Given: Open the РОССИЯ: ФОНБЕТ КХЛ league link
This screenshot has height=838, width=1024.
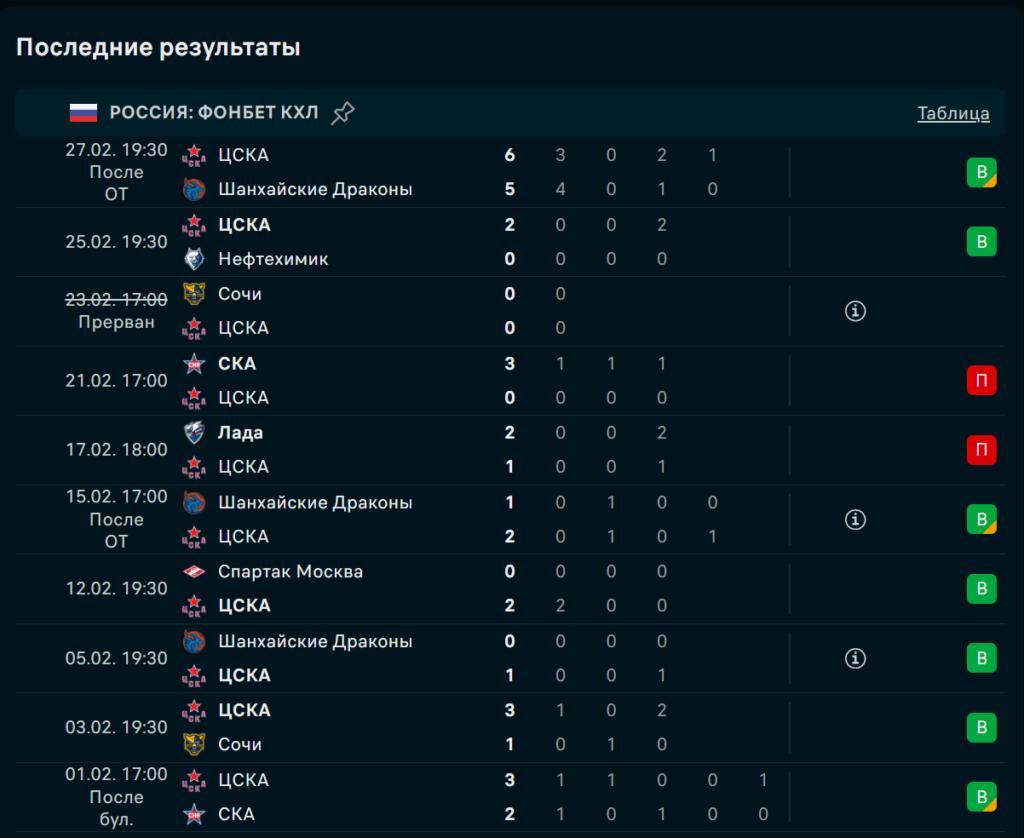Looking at the screenshot, I should 214,113.
